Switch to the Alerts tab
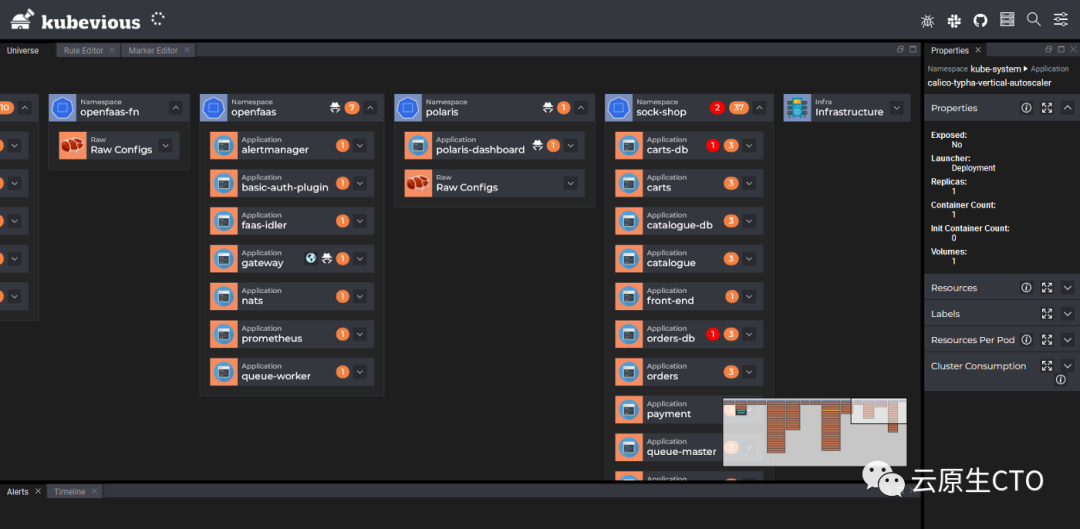The image size is (1080, 529). click(18, 492)
